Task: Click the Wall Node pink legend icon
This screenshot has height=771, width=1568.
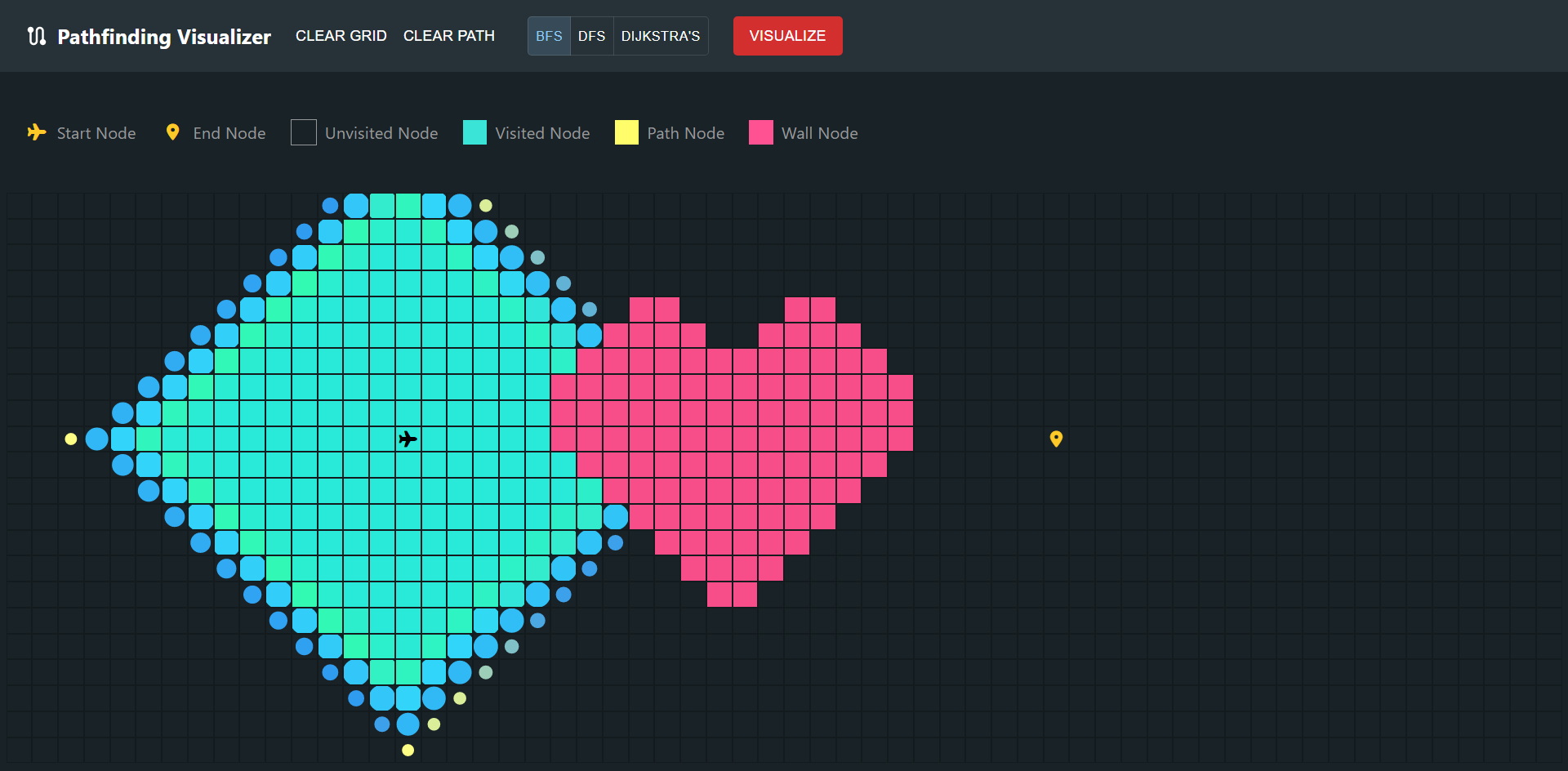Action: click(760, 132)
